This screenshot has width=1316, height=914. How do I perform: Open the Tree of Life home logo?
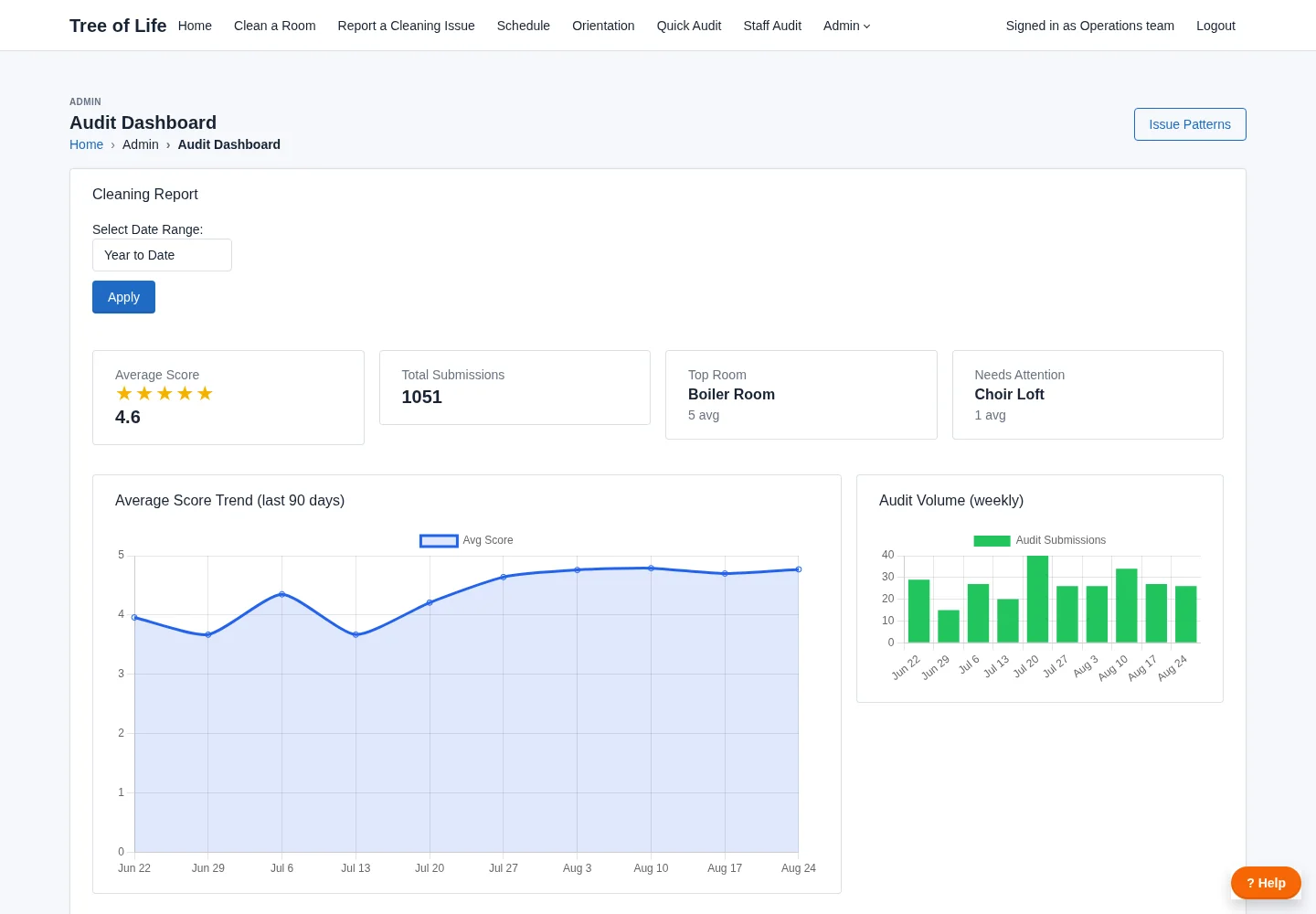point(118,26)
